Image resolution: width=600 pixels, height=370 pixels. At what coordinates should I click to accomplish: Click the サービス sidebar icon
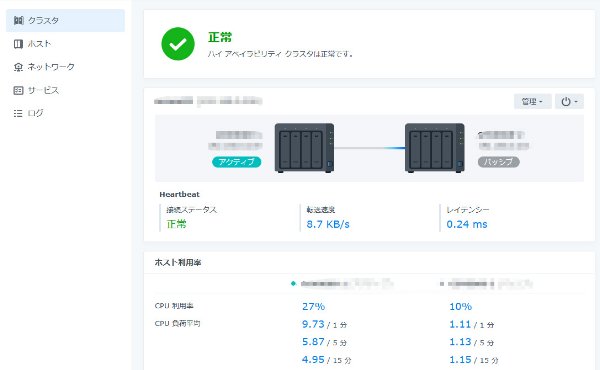18,90
